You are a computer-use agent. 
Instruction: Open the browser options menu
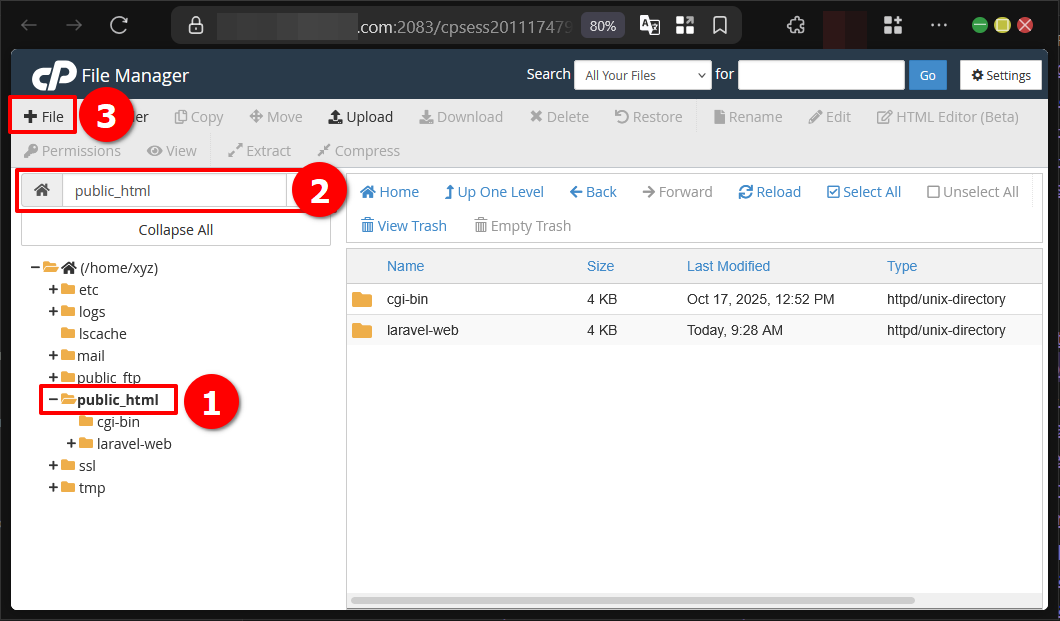coord(938,24)
